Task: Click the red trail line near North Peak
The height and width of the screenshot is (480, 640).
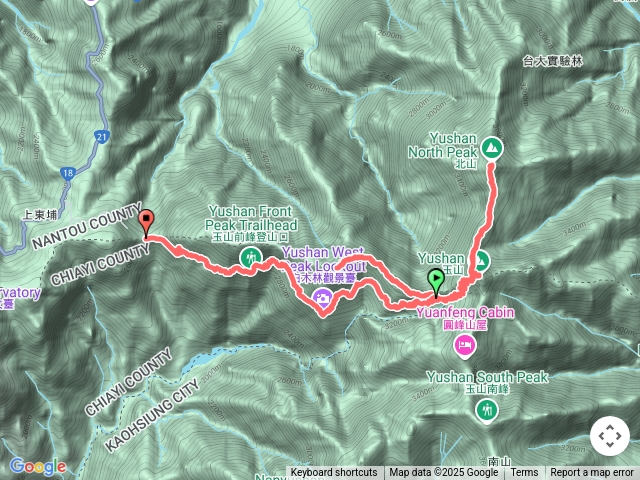Action: pos(492,192)
